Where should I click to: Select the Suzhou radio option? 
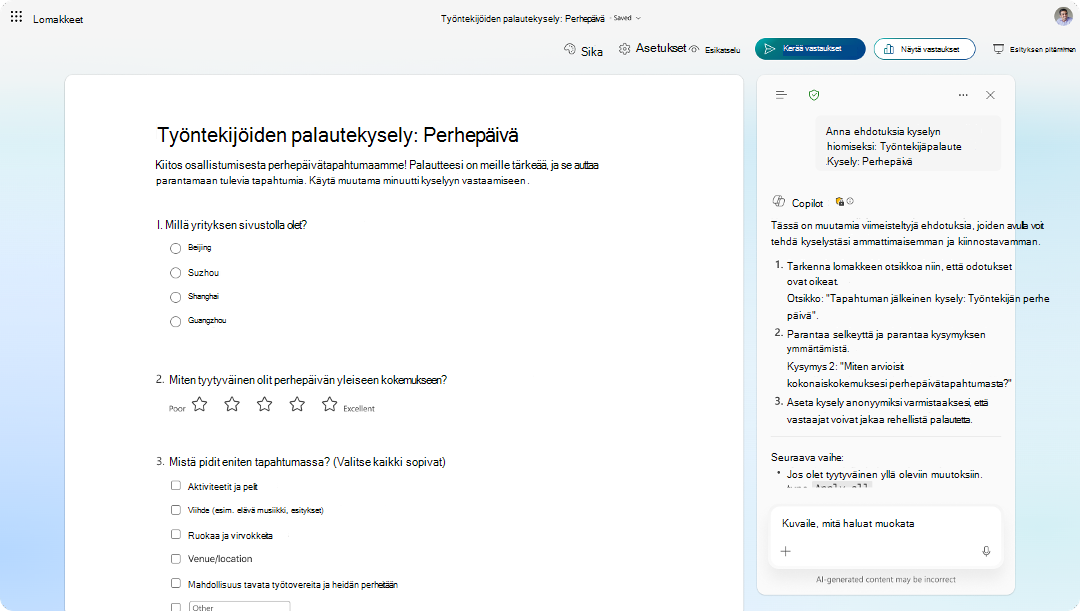[x=176, y=273]
